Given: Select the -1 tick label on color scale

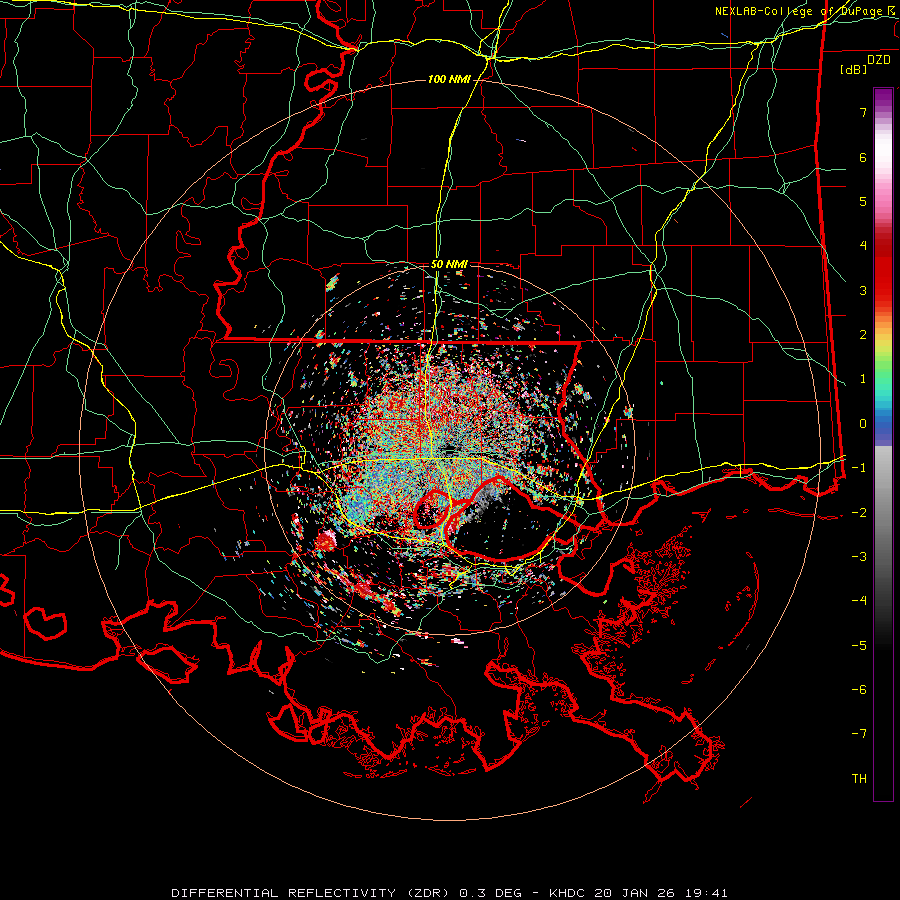Looking at the screenshot, I should (859, 468).
